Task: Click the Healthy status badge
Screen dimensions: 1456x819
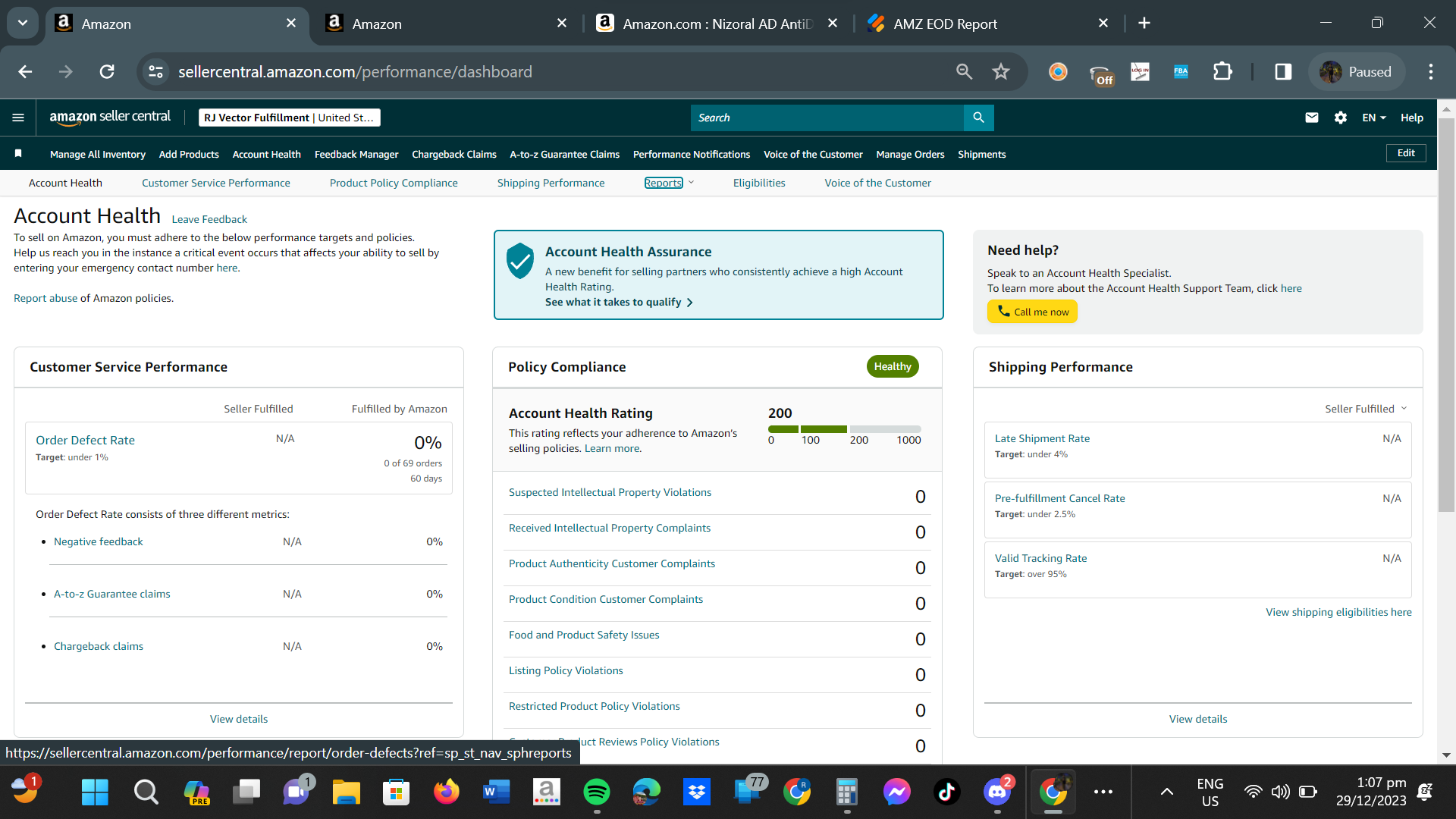Action: tap(893, 366)
